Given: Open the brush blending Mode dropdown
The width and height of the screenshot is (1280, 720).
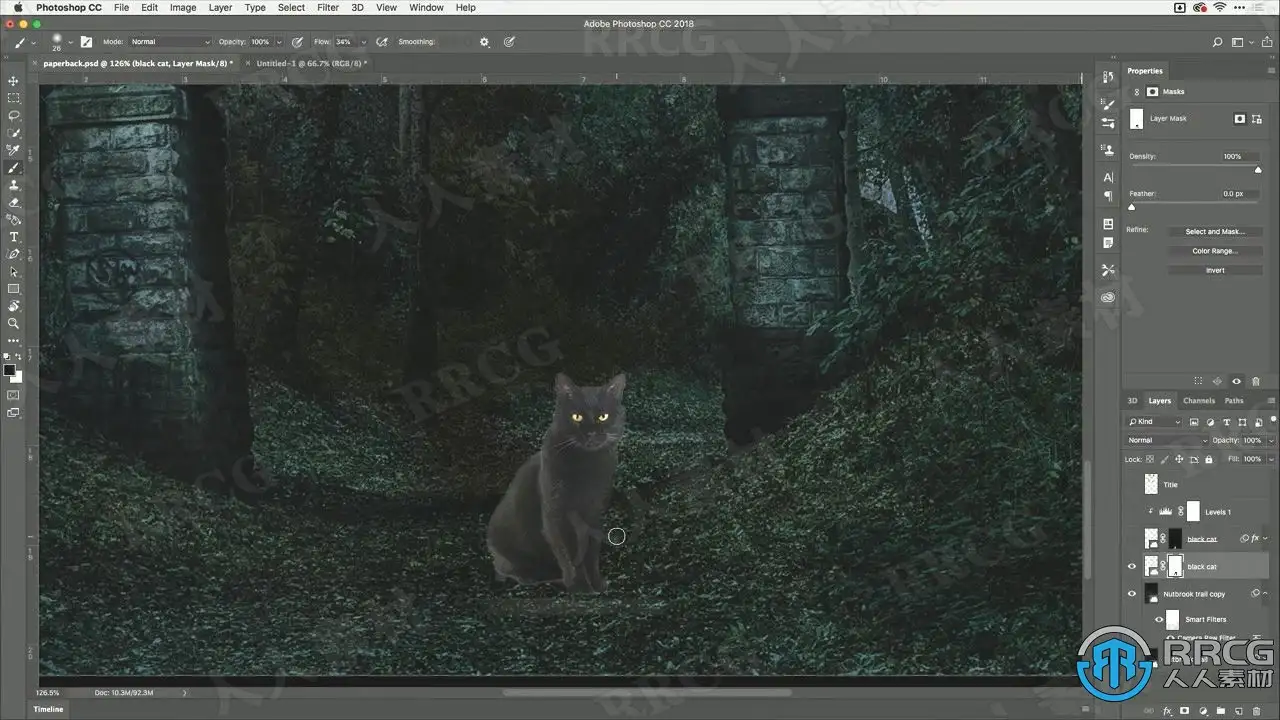Looking at the screenshot, I should coord(170,42).
